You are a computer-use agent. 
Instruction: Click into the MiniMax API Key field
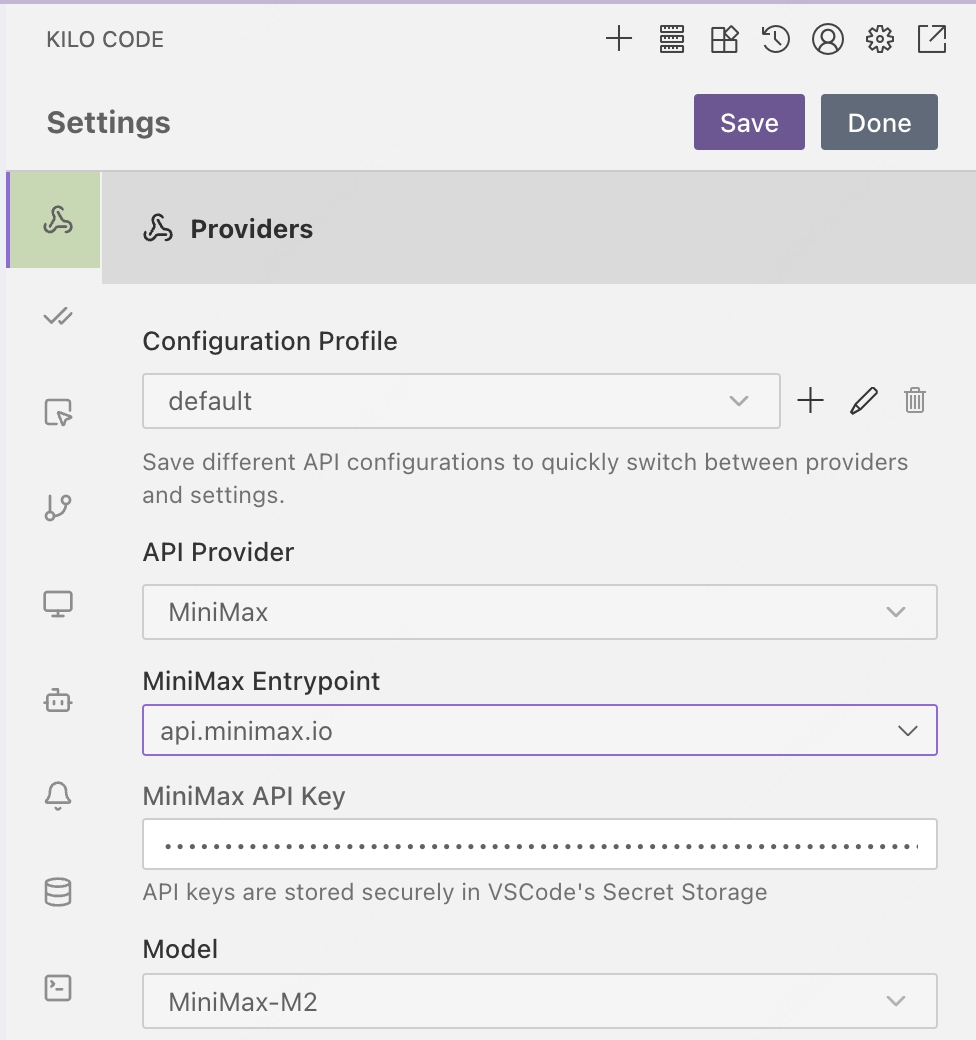(x=539, y=846)
